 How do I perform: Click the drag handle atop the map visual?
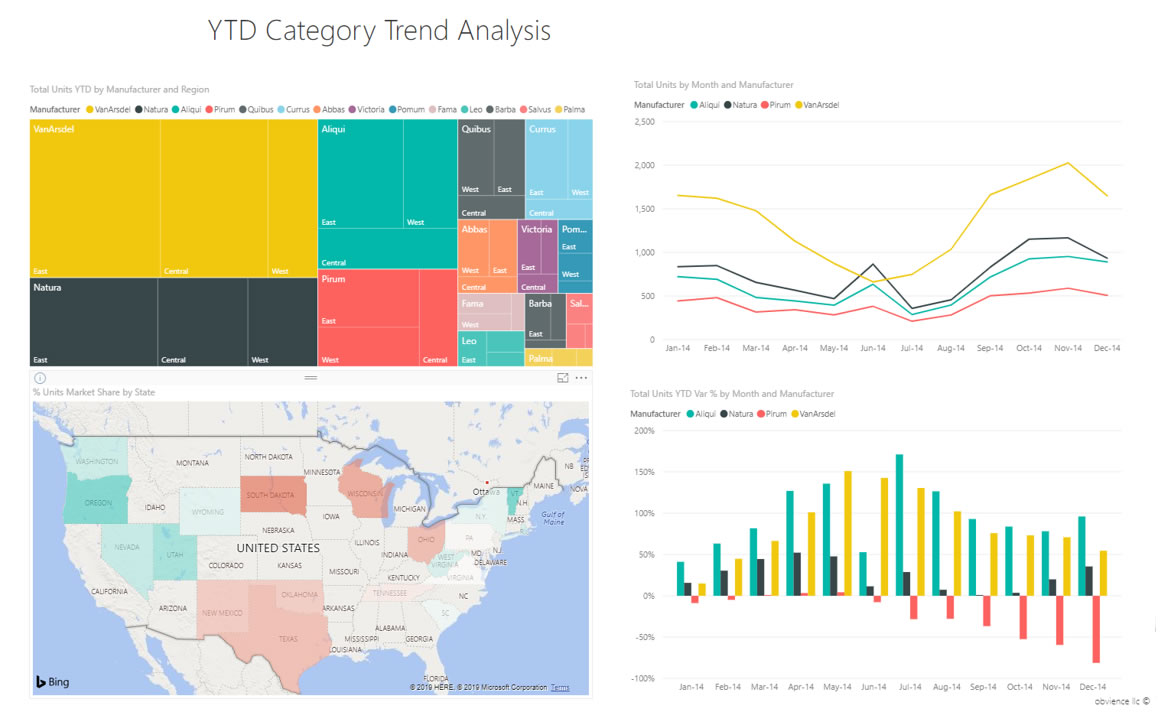pyautogui.click(x=310, y=378)
